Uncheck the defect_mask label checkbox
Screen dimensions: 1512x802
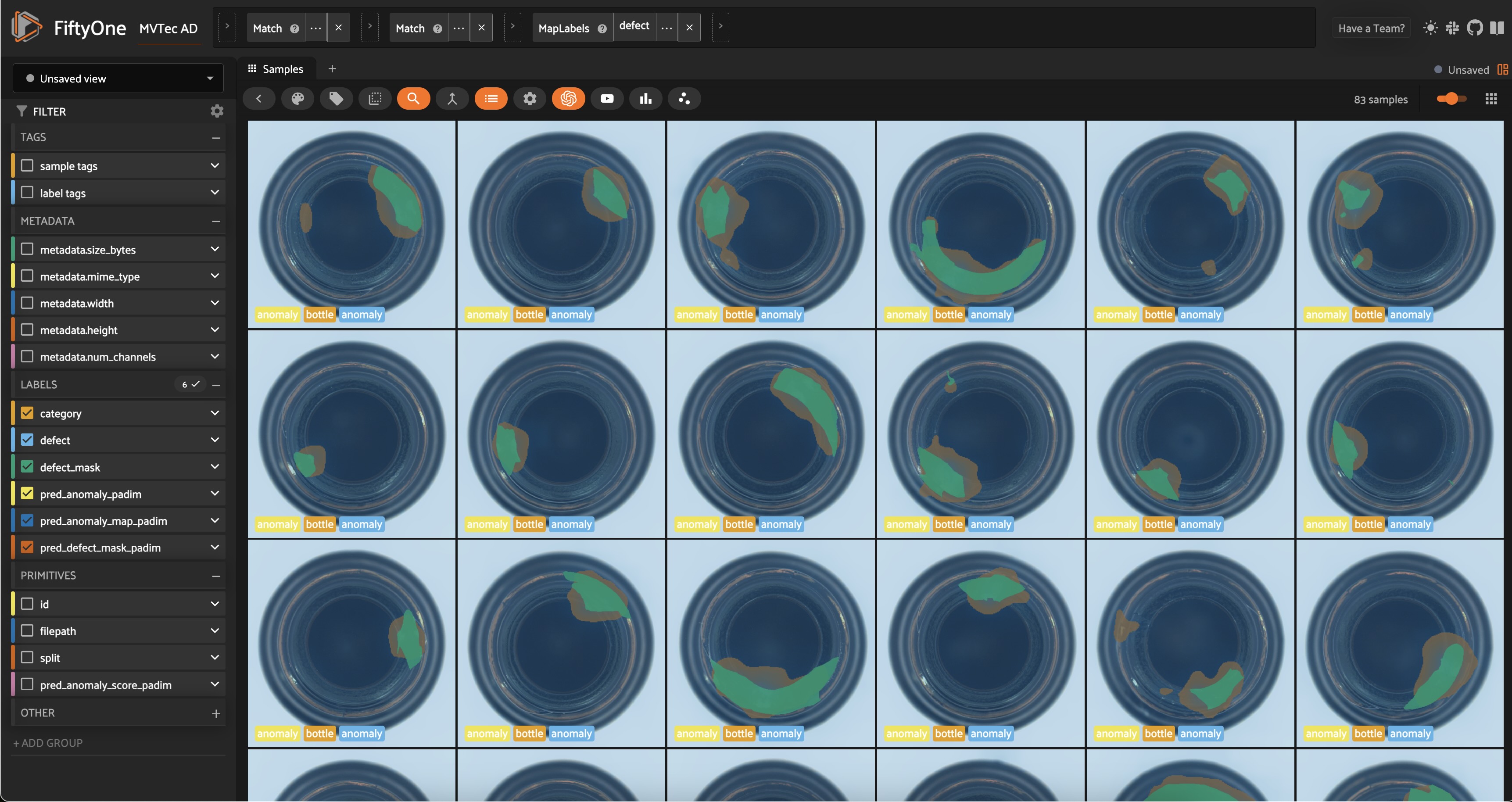pyautogui.click(x=27, y=467)
